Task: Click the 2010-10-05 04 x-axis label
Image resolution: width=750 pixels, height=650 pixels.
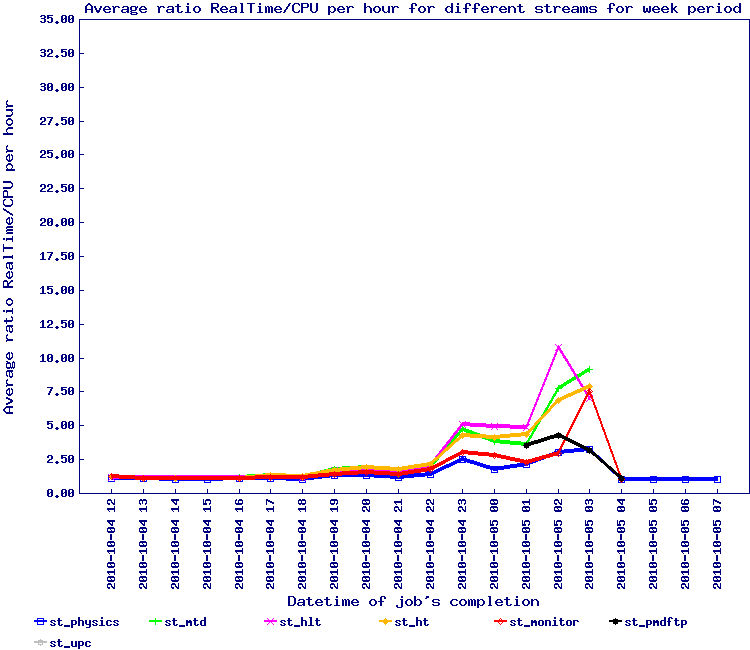Action: tap(621, 544)
